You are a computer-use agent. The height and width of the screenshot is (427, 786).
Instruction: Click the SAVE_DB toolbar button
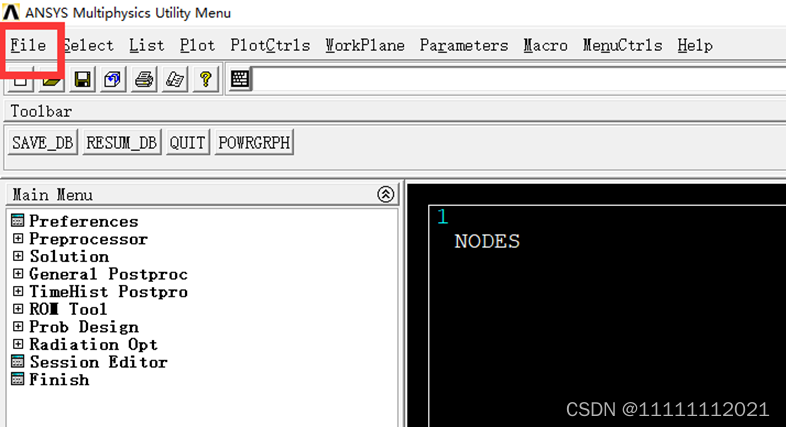click(x=43, y=143)
